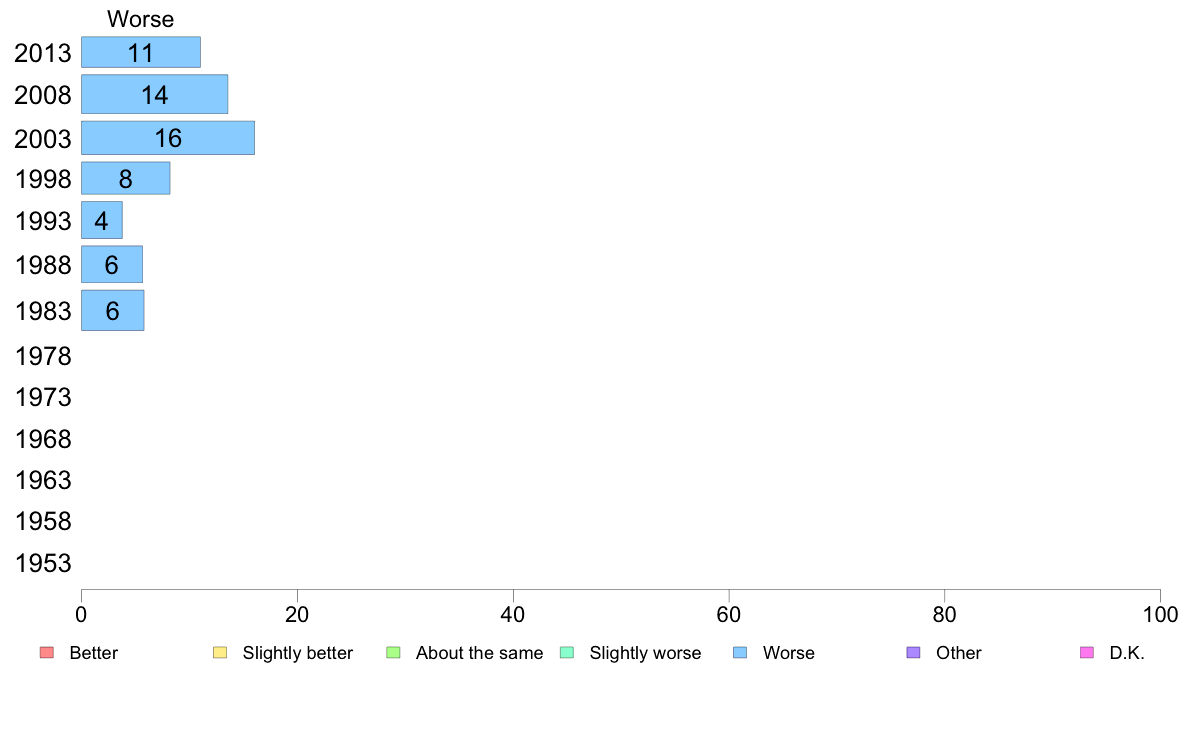Click the 40 tick on the x-axis

point(513,614)
